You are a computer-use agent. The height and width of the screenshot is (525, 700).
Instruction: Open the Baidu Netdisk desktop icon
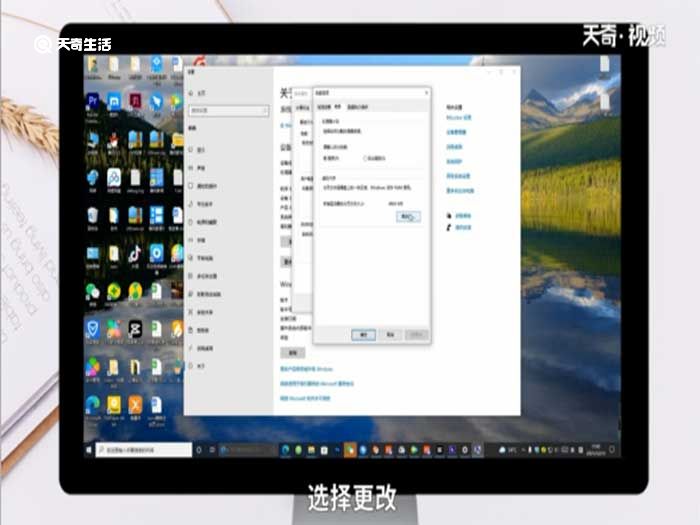[114, 178]
